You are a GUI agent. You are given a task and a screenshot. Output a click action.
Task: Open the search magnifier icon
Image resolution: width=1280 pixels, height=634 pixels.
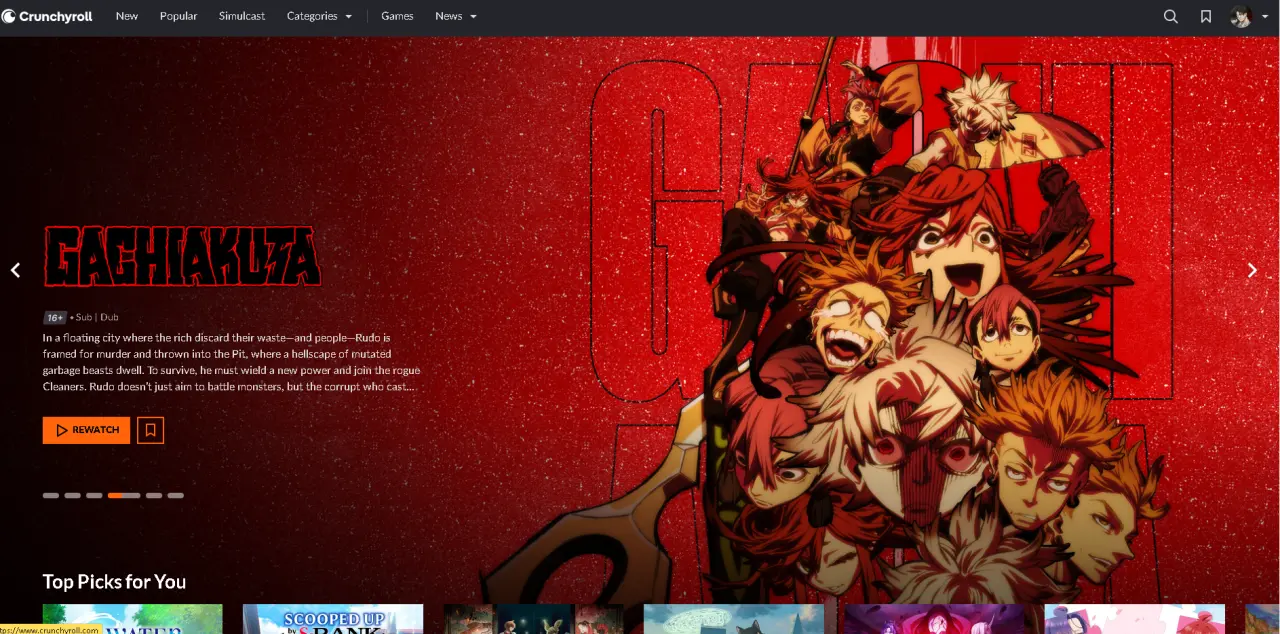(1170, 16)
